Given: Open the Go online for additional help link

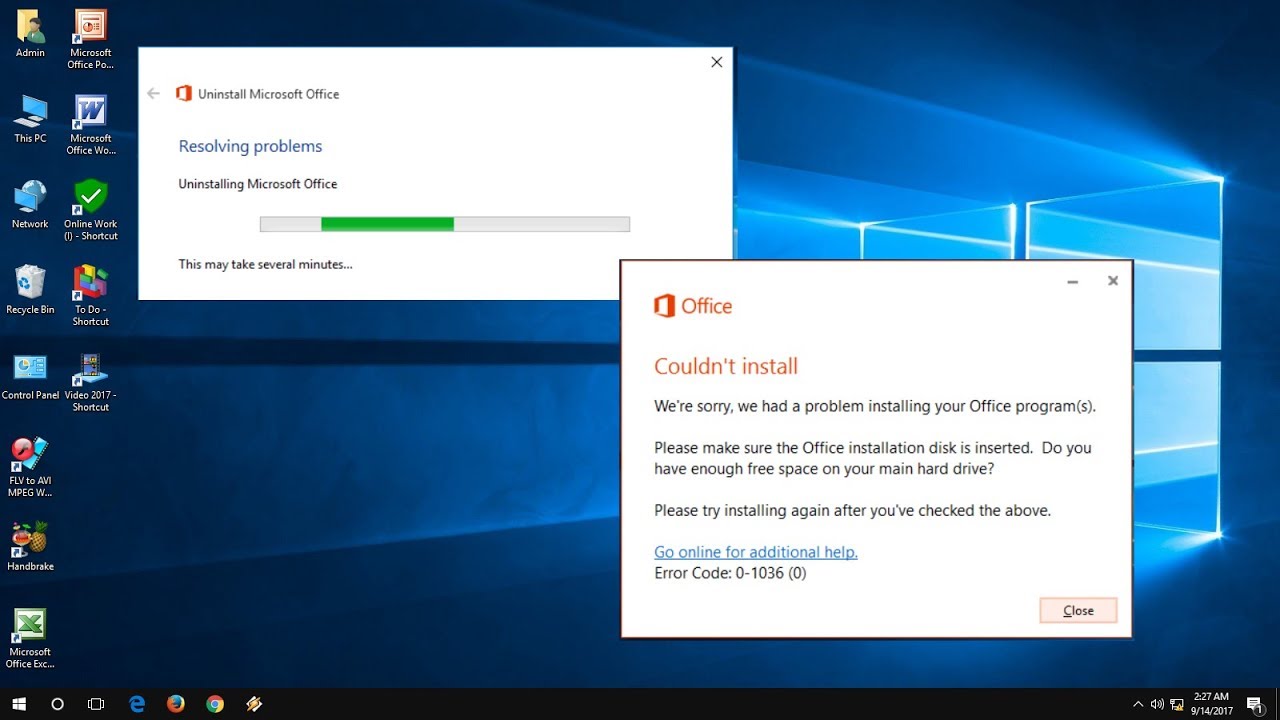Looking at the screenshot, I should [x=756, y=552].
